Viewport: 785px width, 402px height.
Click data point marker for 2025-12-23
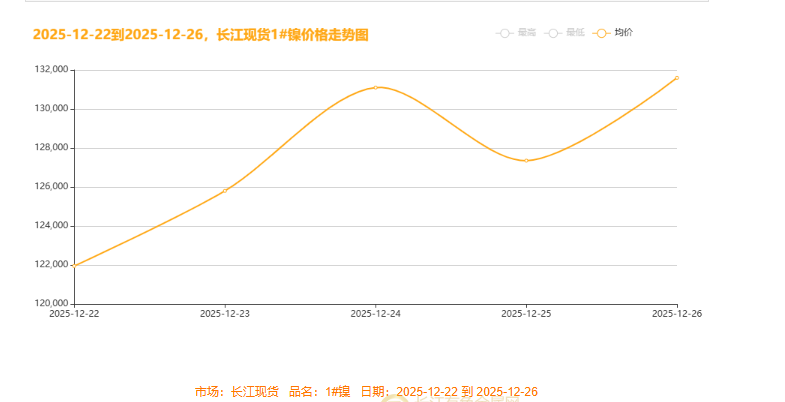click(x=225, y=190)
